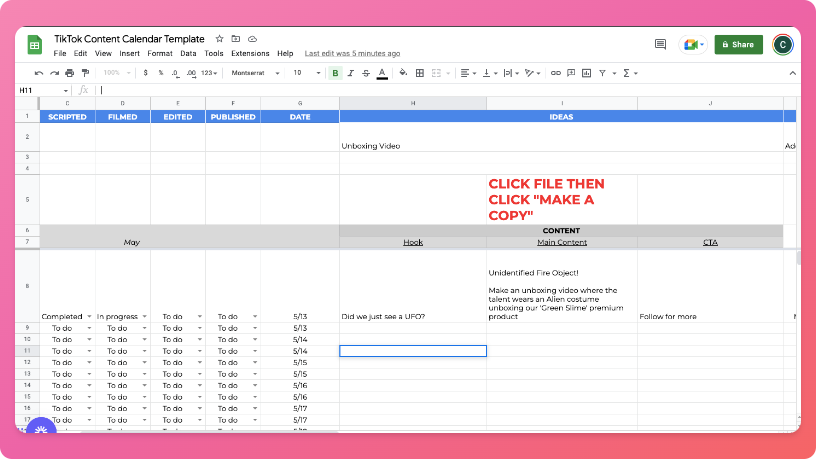Click the merge cells icon
816x459 pixels.
tap(436, 73)
